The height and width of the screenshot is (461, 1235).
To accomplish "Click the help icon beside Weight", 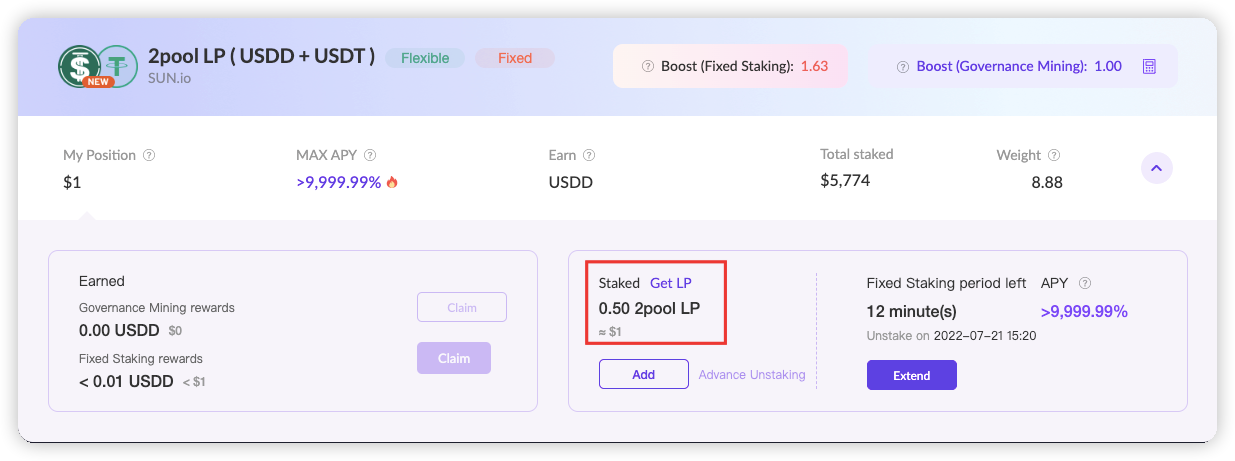I will point(1054,155).
